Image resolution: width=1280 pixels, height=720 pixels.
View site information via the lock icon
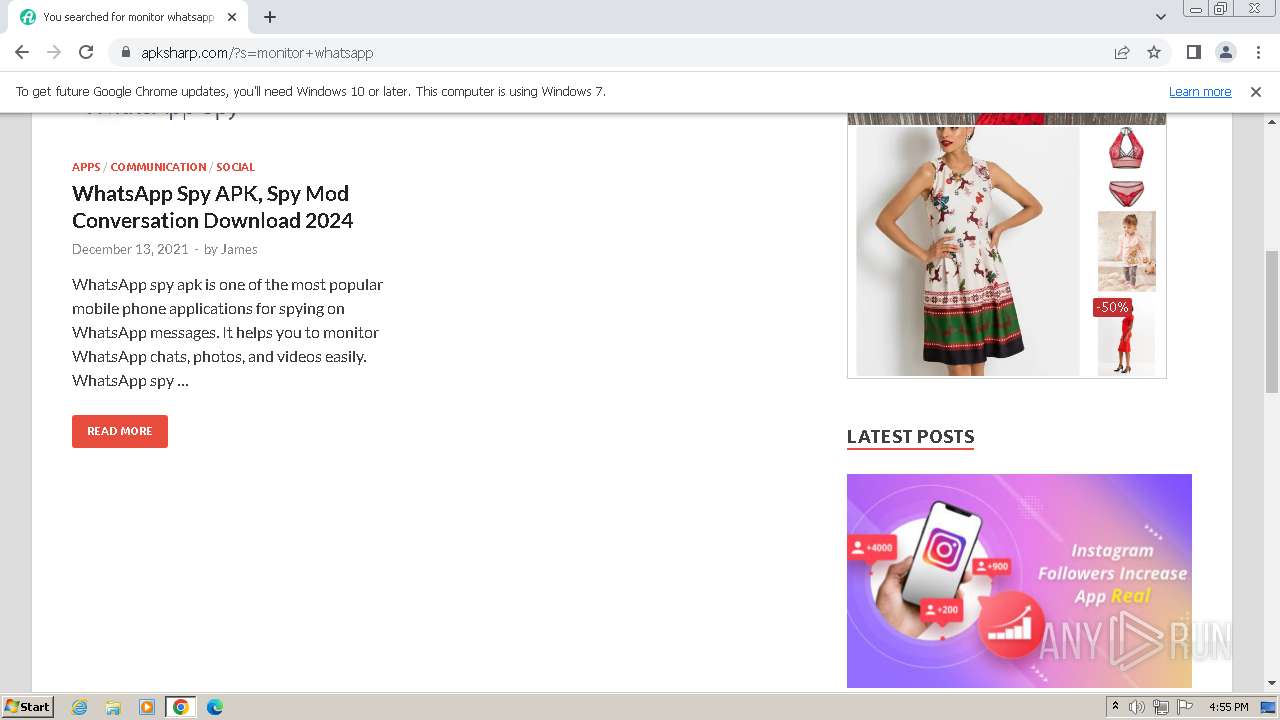coord(125,53)
